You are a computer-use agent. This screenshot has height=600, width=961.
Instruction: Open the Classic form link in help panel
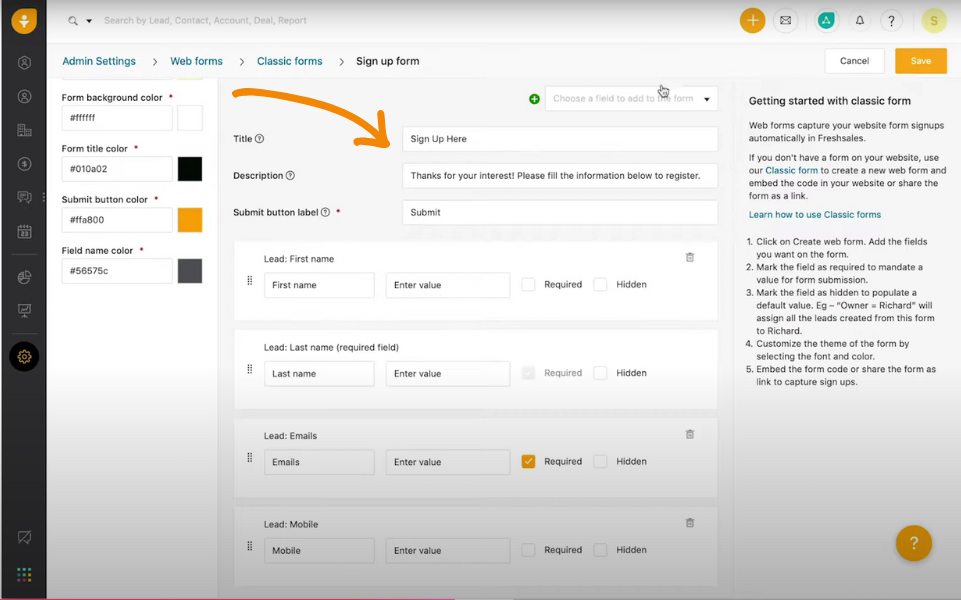[791, 170]
